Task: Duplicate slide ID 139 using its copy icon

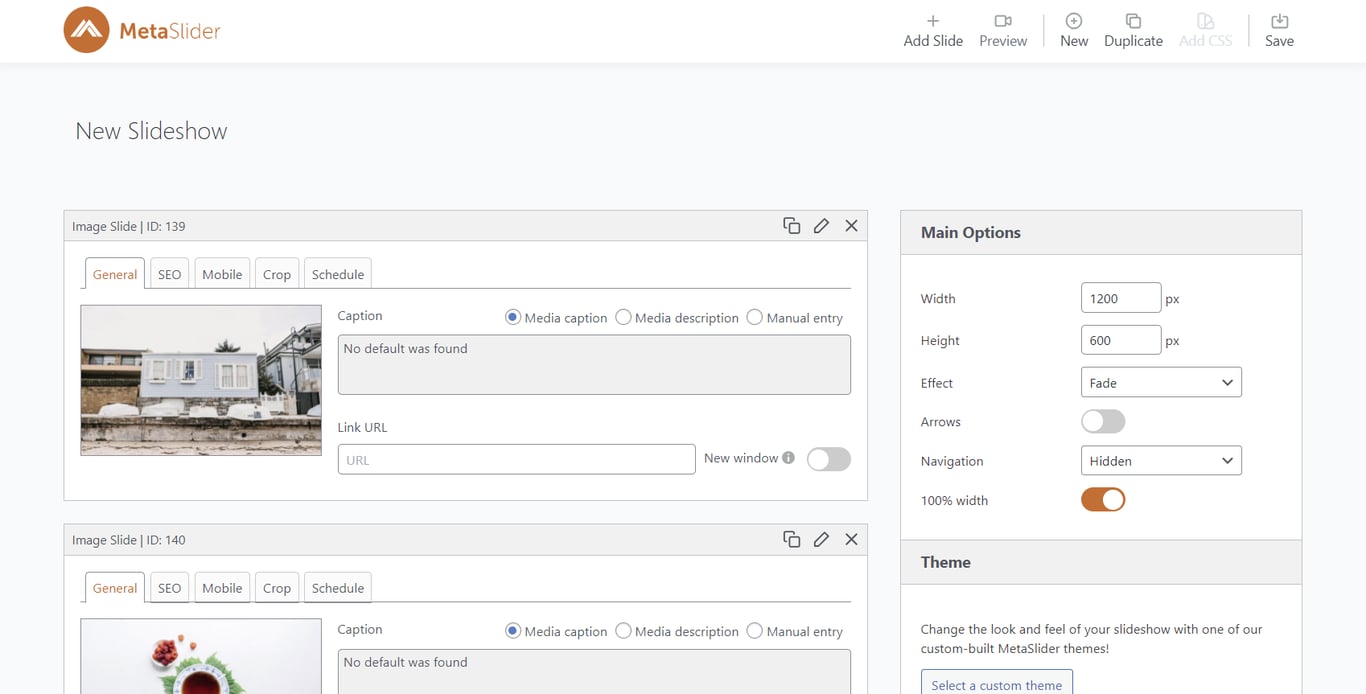Action: point(791,225)
